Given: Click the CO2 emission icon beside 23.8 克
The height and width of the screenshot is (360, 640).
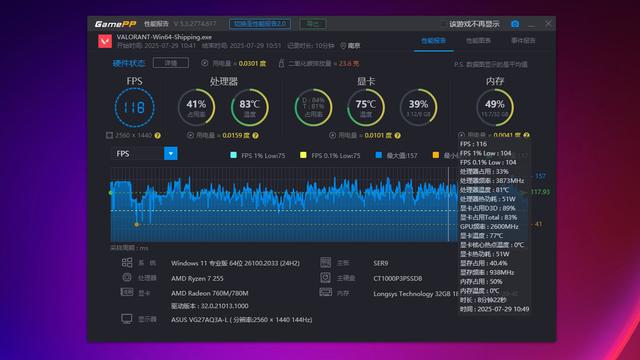Looking at the screenshot, I should coord(281,63).
